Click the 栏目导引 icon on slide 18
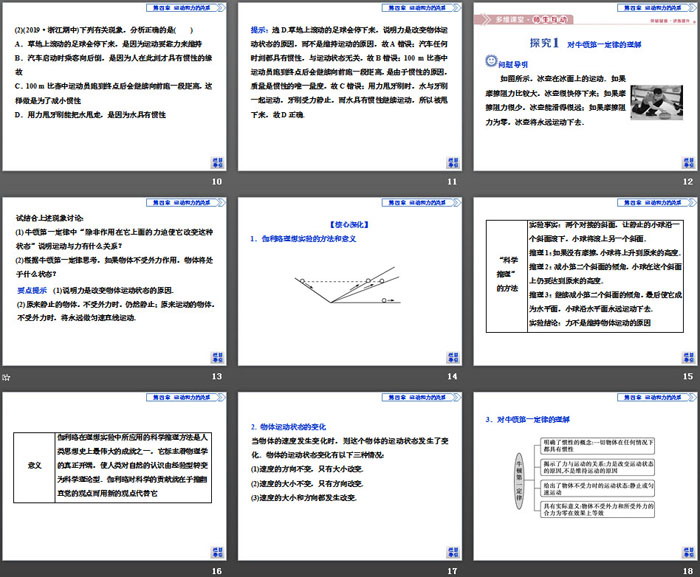700x577 pixels. click(x=688, y=552)
